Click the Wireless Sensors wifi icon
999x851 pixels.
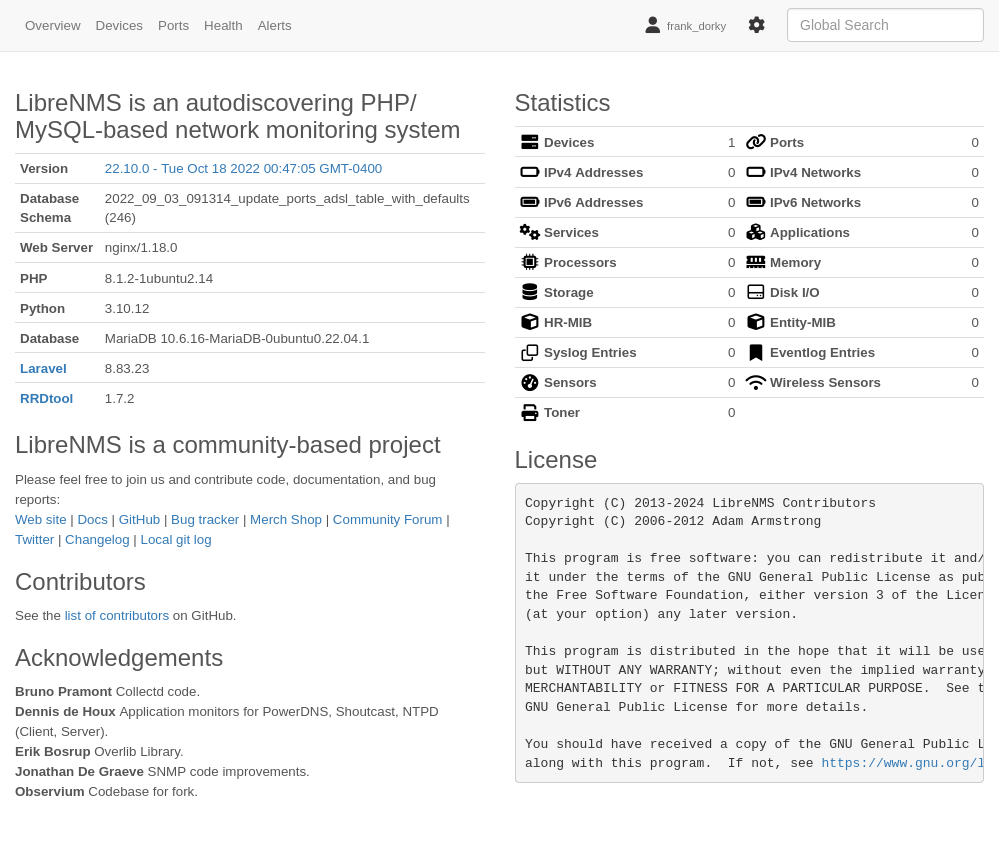coord(755,382)
